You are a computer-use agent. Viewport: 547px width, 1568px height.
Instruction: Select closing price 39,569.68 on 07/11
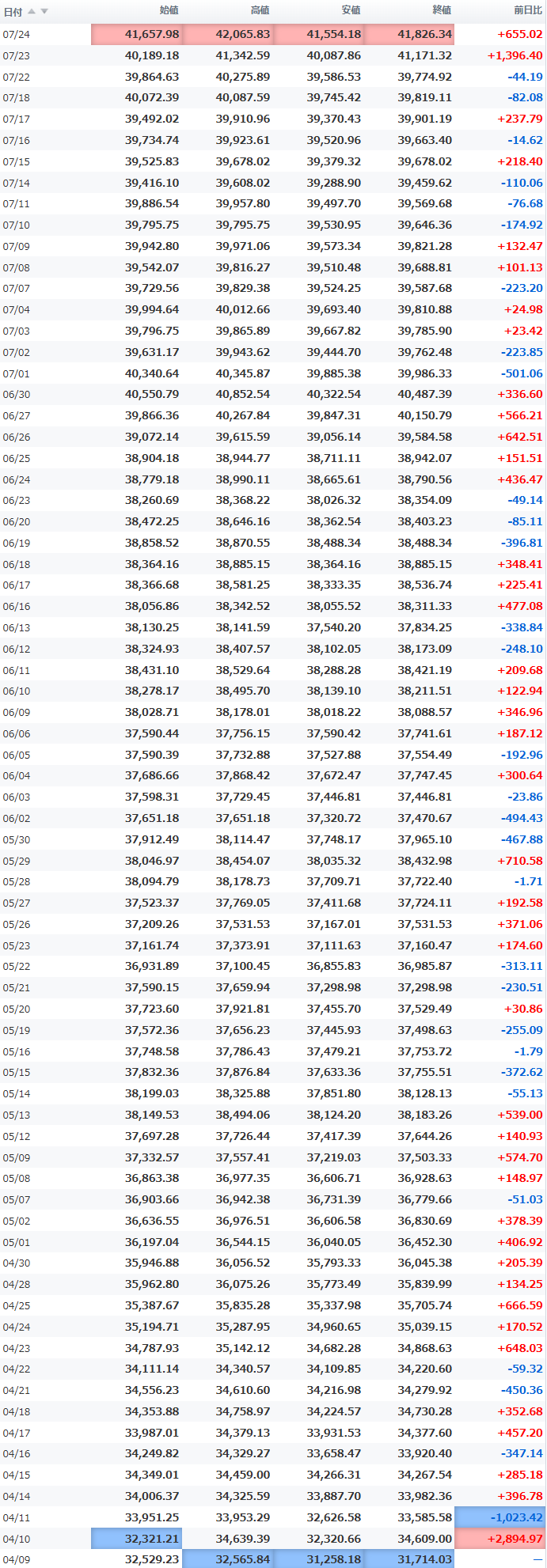click(425, 203)
